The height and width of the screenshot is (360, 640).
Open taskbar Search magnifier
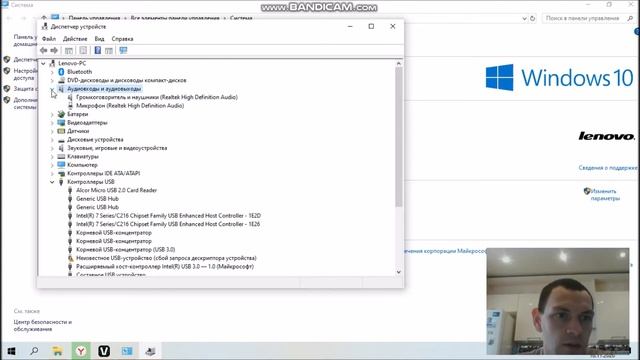pyautogui.click(x=34, y=351)
